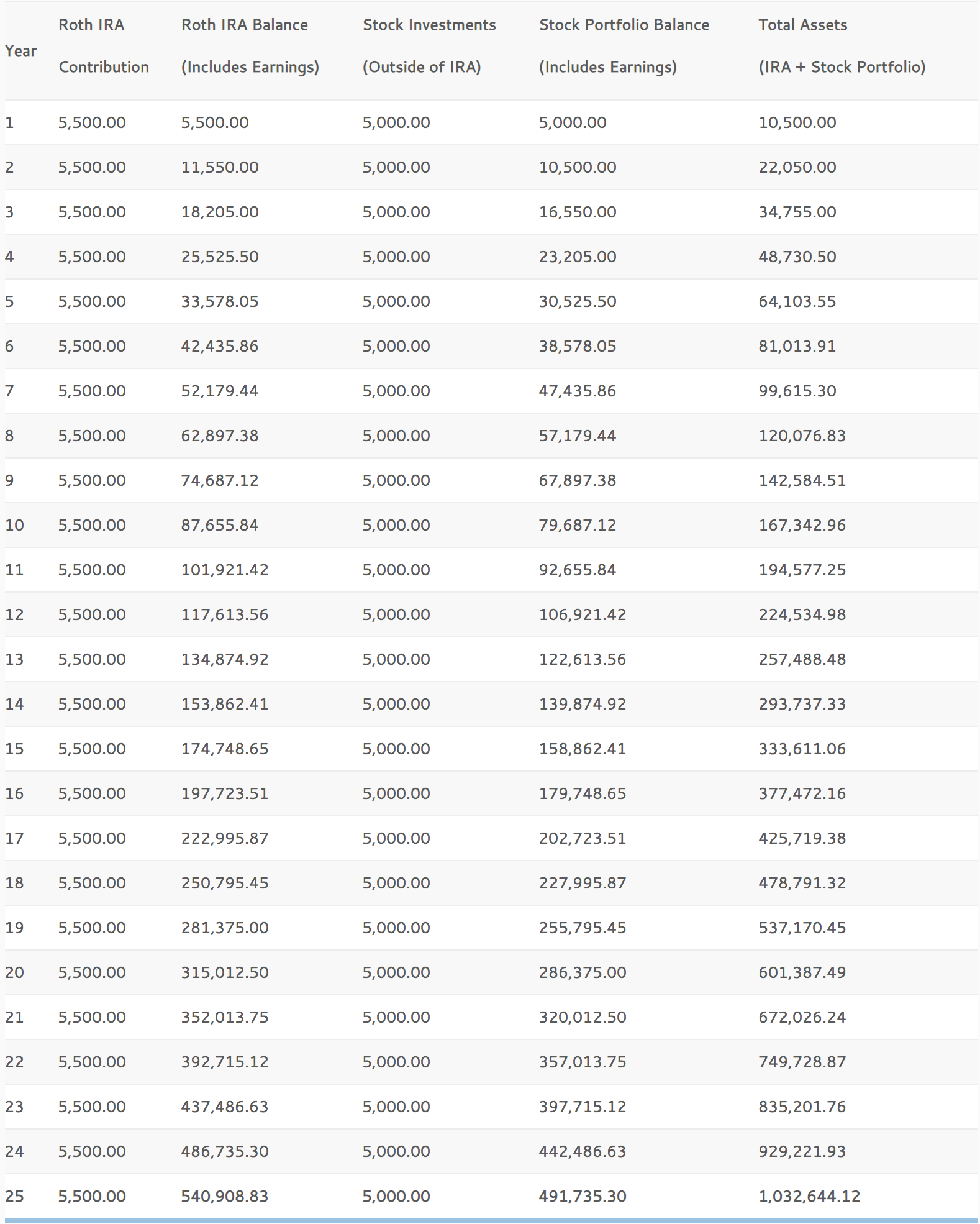Select the cell 672,026.24
980x1224 pixels.
[802, 1017]
